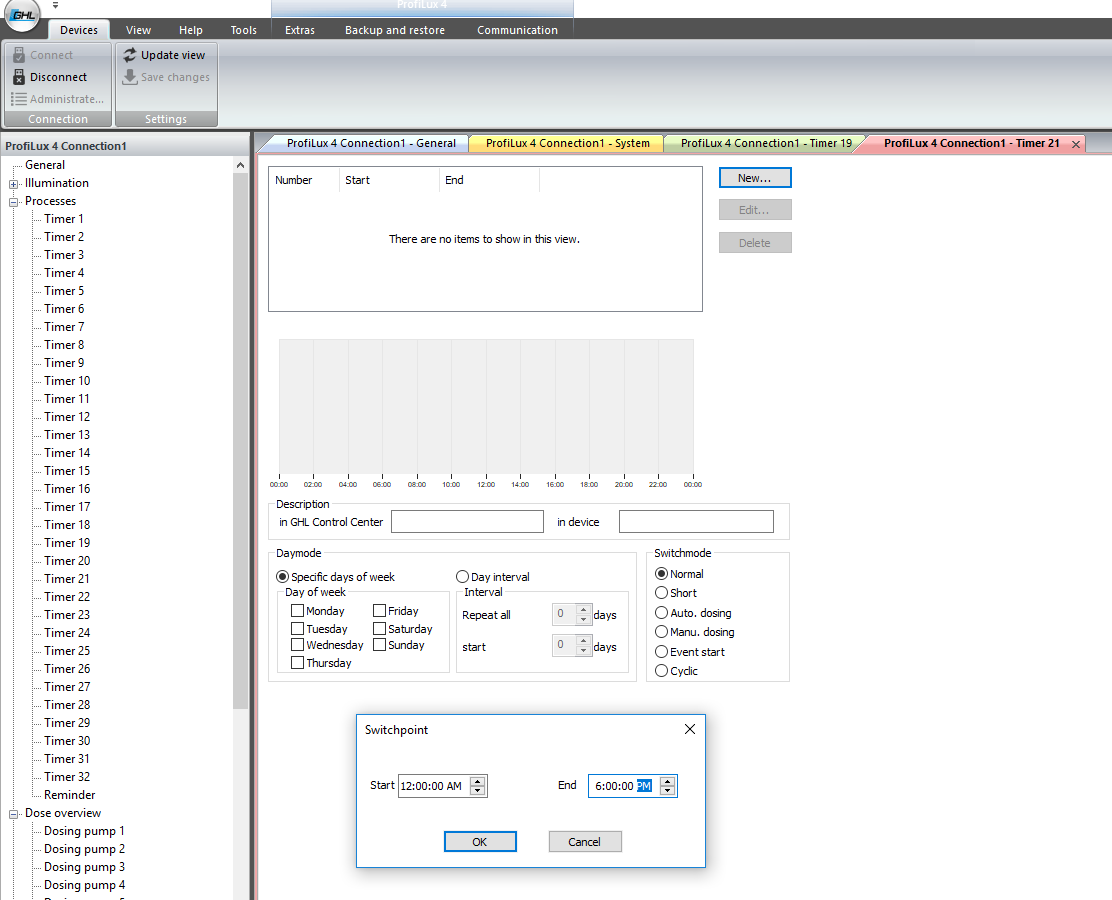This screenshot has height=900, width=1112.
Task: Click the in GHL Control Center field
Action: pos(467,522)
